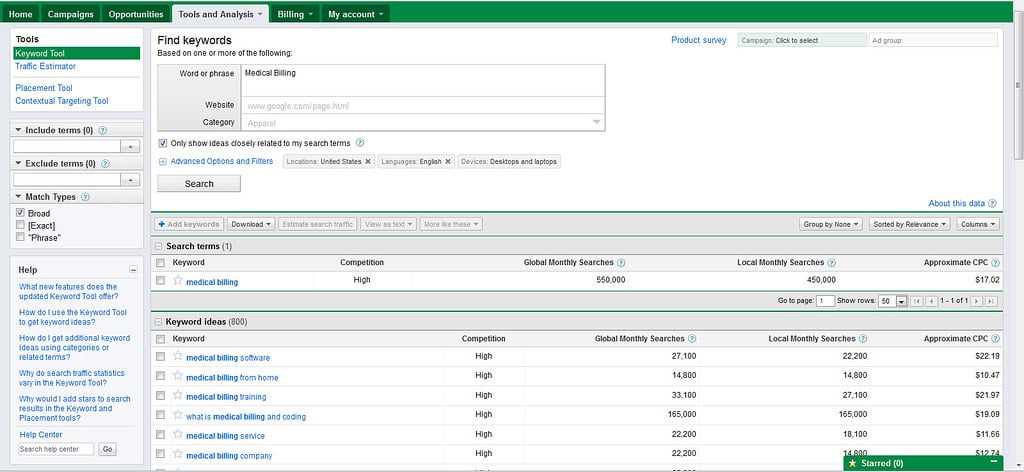Screen dimensions: 1024x472
Task: Switch to the Campaigns tab
Action: coord(71,14)
